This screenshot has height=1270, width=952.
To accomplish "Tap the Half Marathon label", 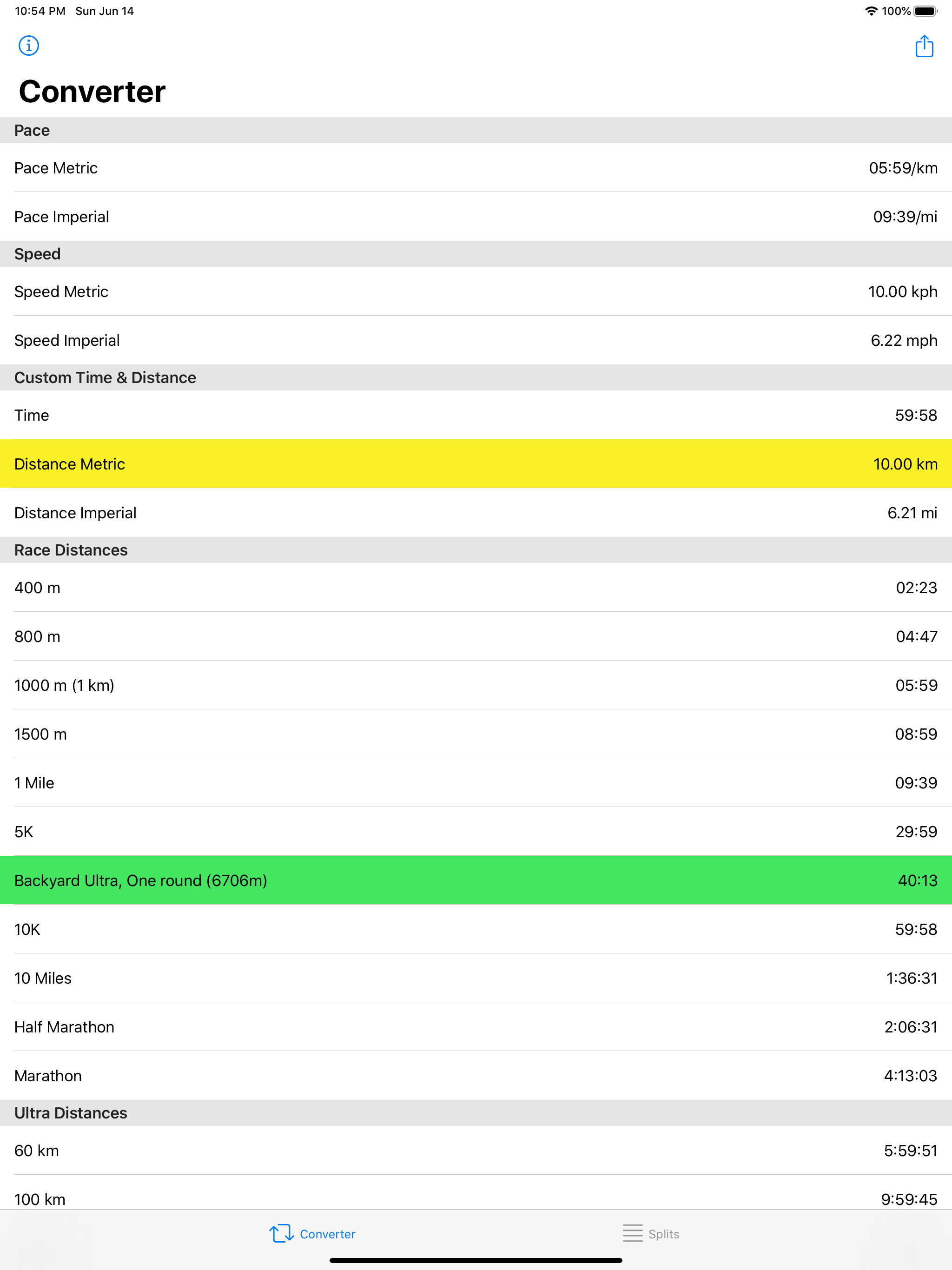I will click(64, 1026).
